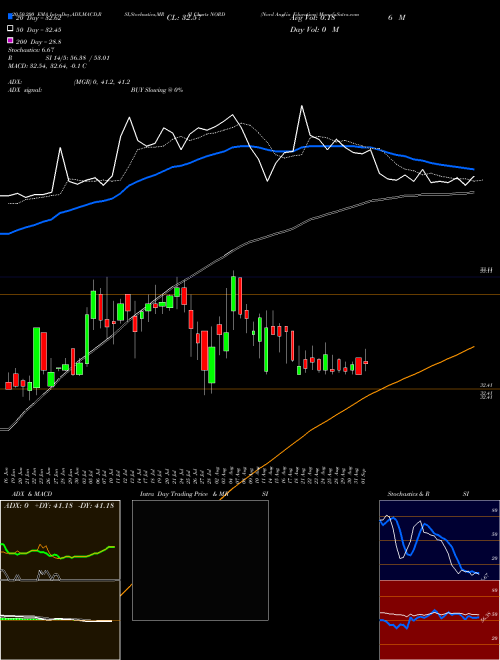Click the magenta 200 Day legend swatch
Image resolution: width=500 pixels, height=660 pixels.
(x=10, y=41)
